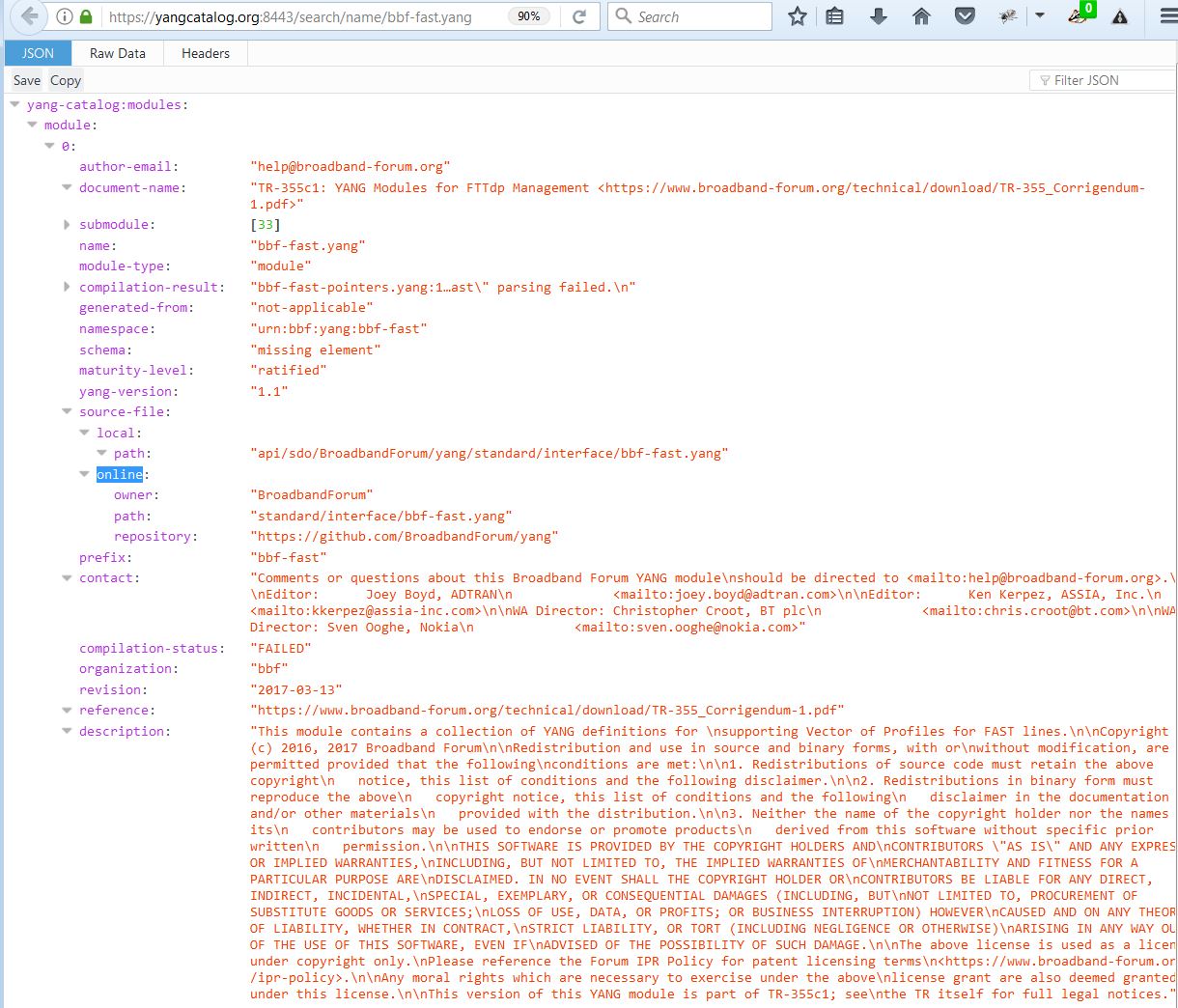Collapse the online node
This screenshot has height=1008, width=1178.
coord(85,474)
